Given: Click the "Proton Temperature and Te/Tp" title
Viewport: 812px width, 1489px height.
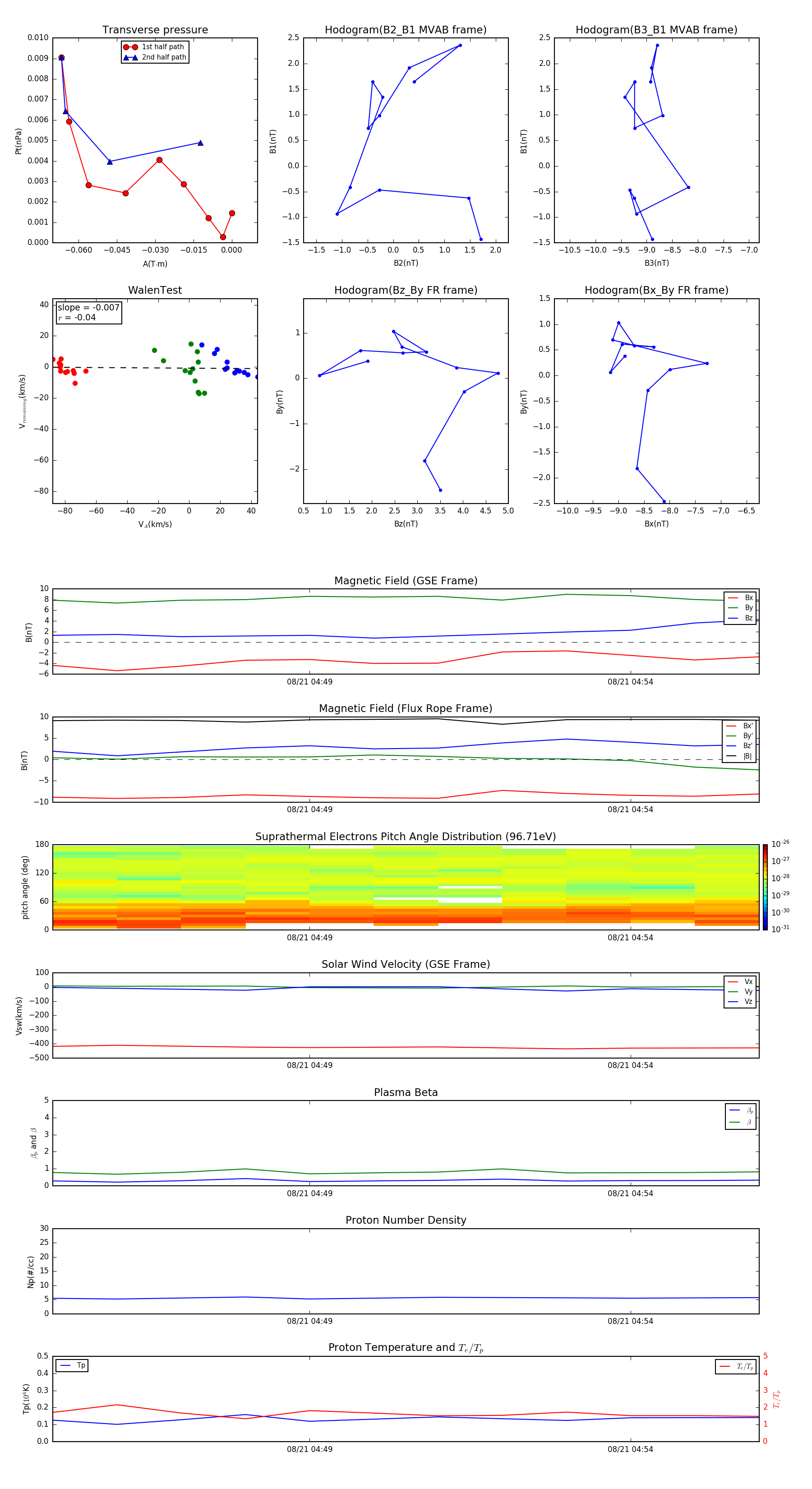Looking at the screenshot, I should tap(406, 1347).
